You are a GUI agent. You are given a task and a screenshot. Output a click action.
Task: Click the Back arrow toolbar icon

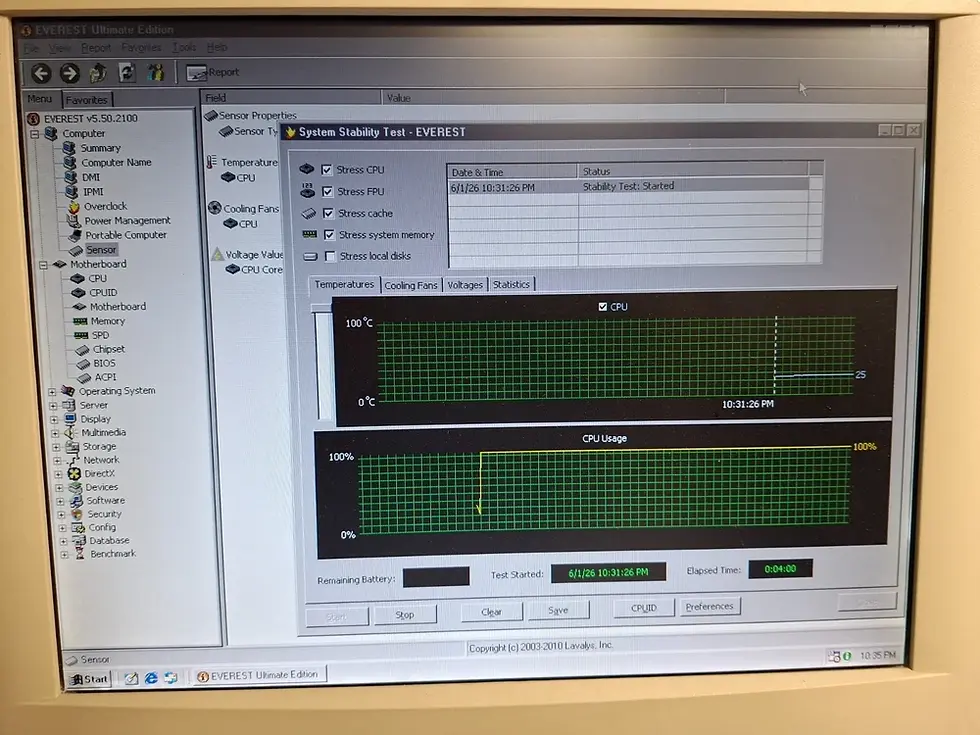point(41,73)
